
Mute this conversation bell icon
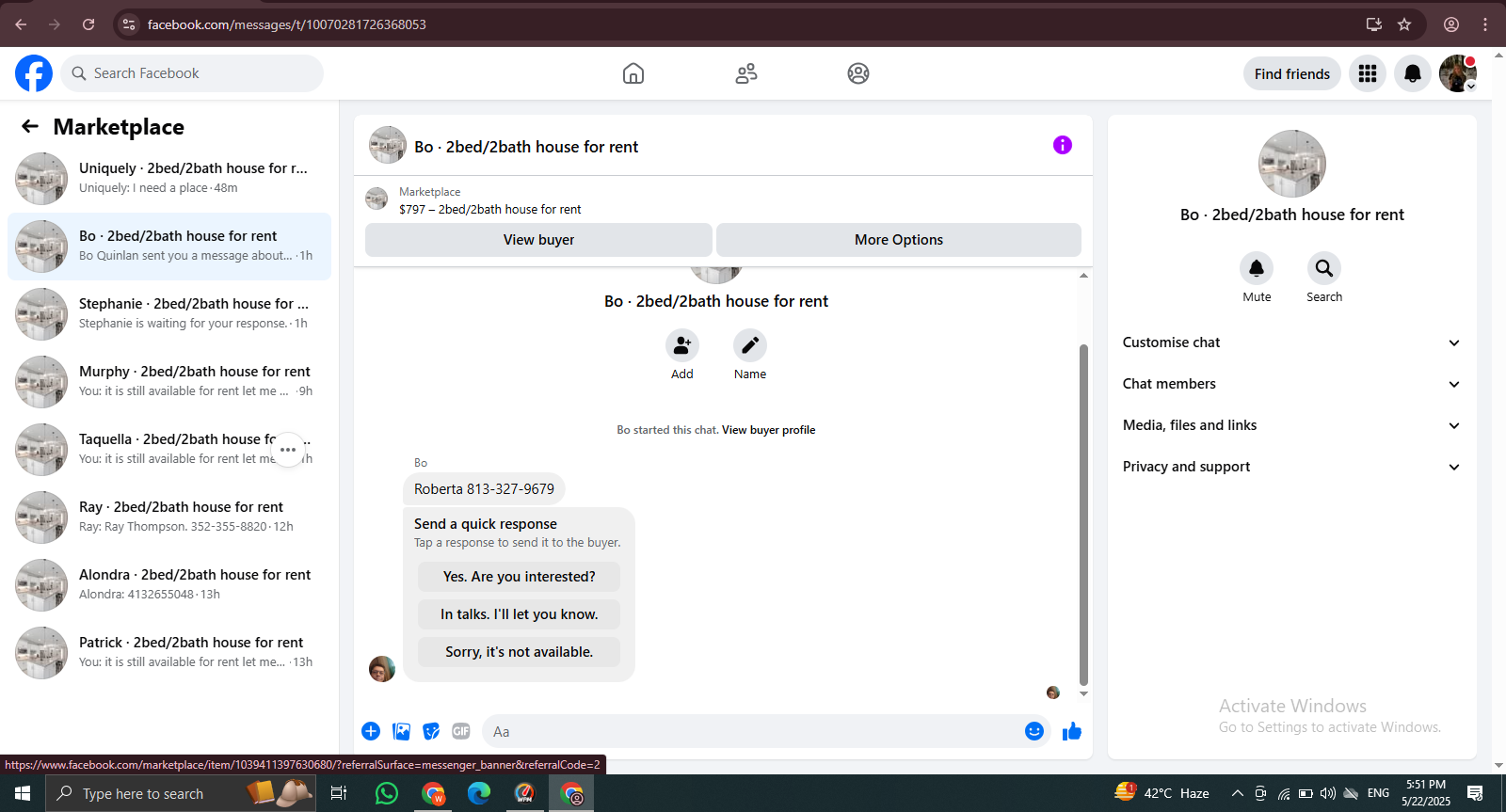point(1257,268)
